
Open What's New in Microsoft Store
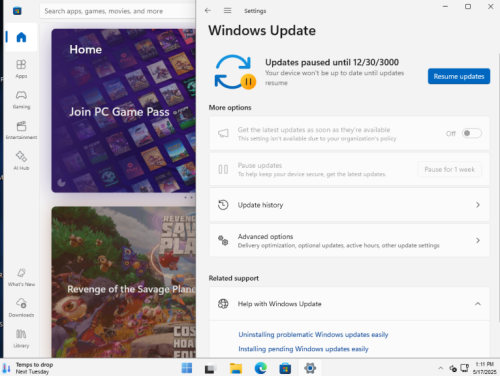click(21, 277)
